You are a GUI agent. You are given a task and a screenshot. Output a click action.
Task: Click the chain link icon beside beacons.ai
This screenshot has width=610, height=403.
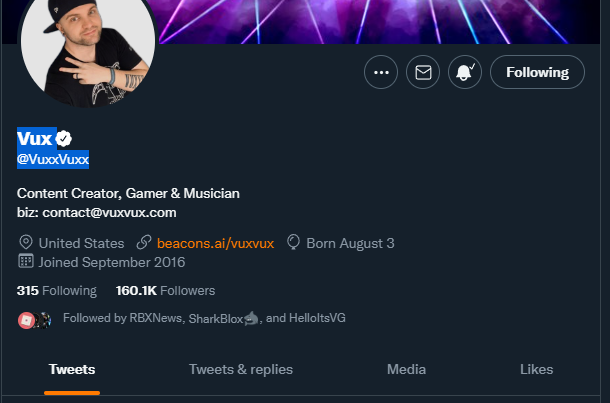(x=144, y=242)
